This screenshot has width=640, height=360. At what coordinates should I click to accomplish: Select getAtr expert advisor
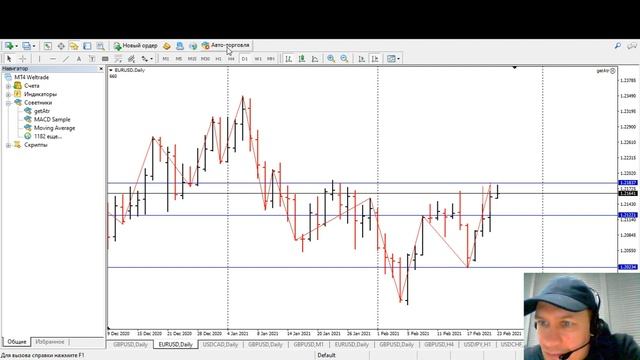pos(42,111)
